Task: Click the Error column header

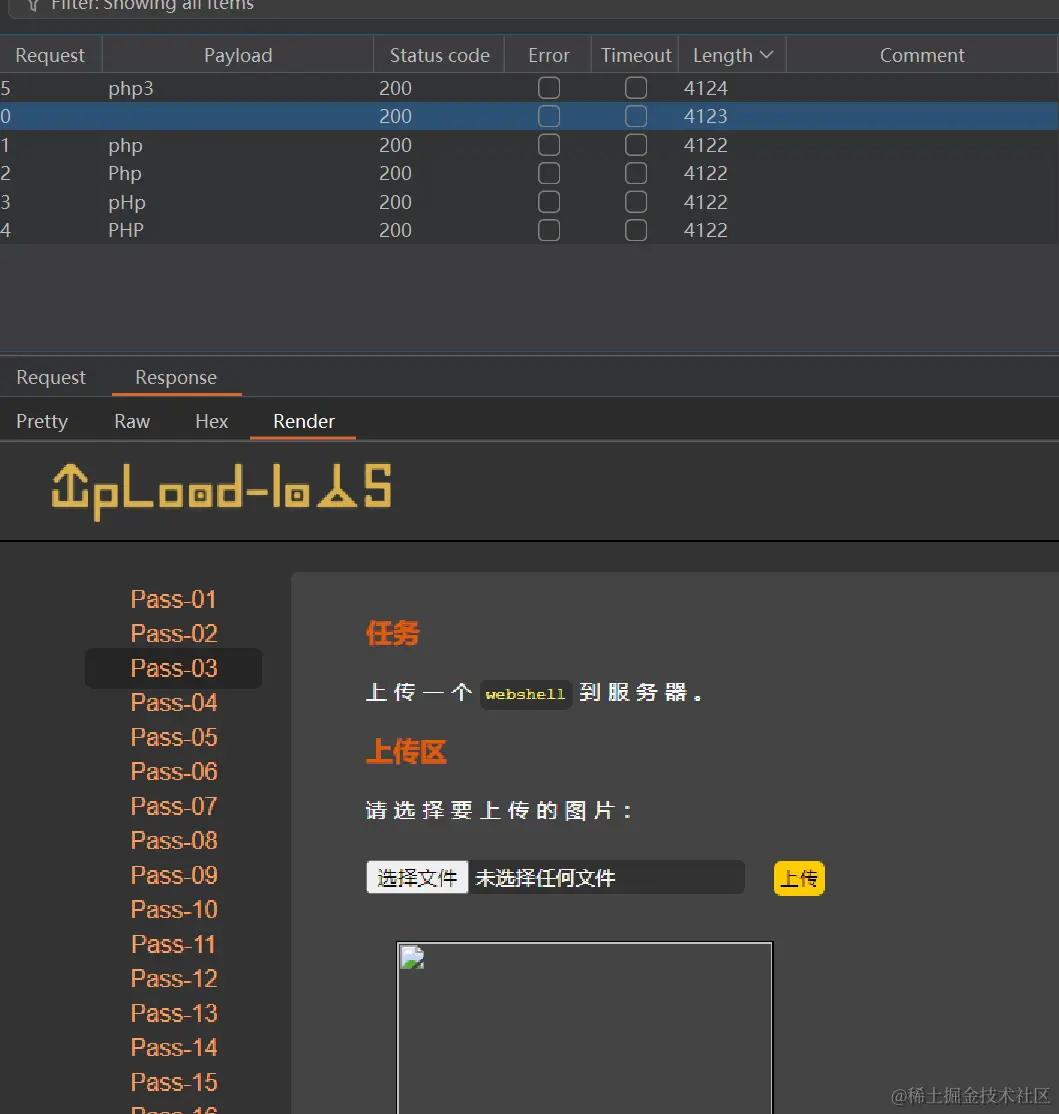Action: (548, 55)
